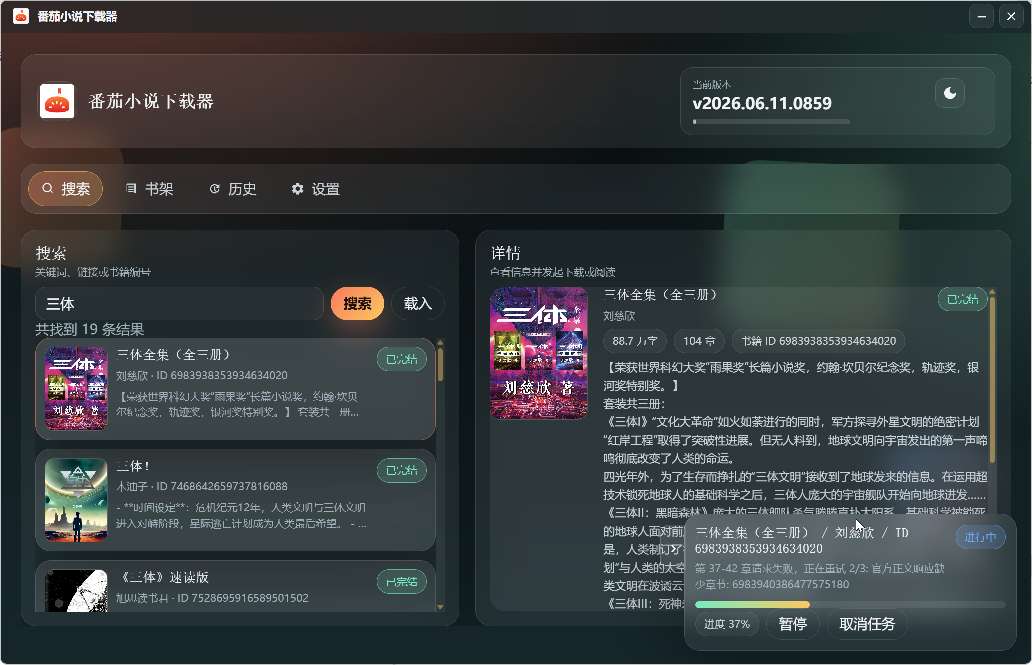This screenshot has height=665, width=1032.
Task: Click the tomato app logo in header
Action: coord(57,101)
